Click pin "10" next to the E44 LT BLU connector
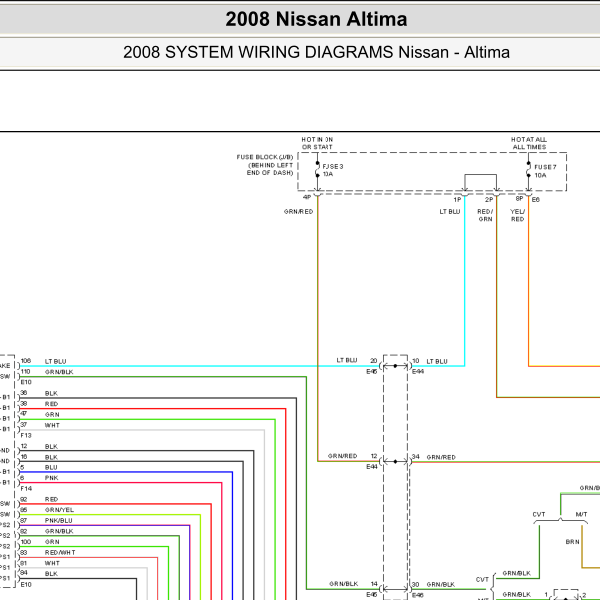Image resolution: width=600 pixels, height=600 pixels. tap(416, 361)
